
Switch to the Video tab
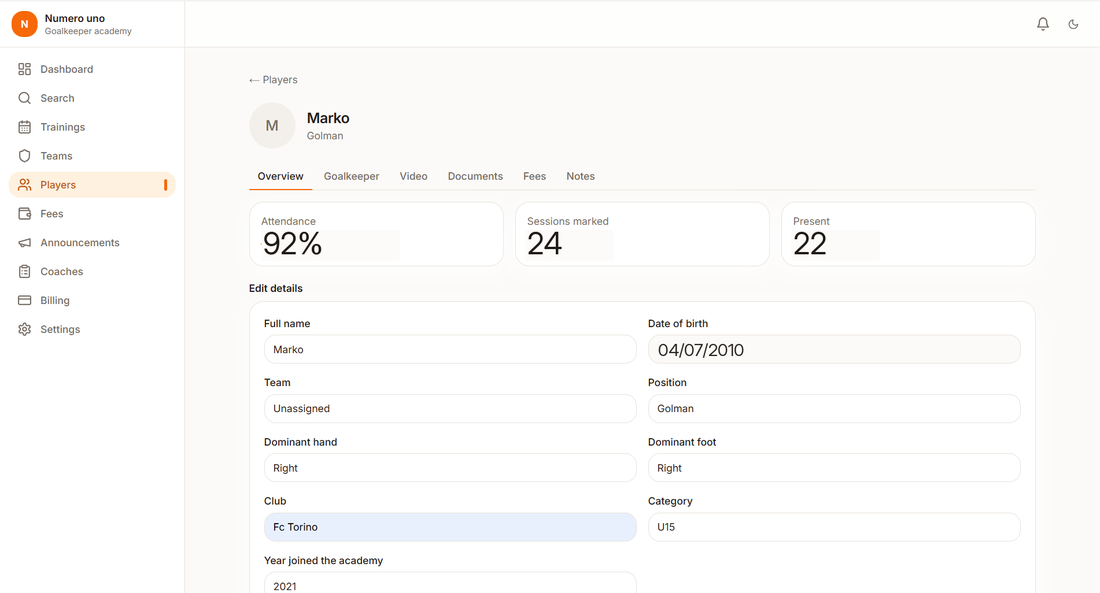(x=413, y=176)
